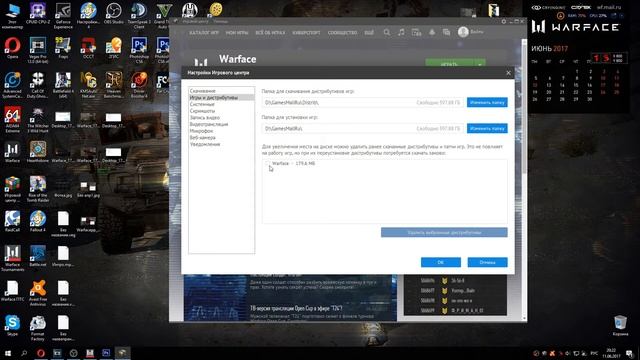Open Battle.net desktop shortcut

point(38,256)
